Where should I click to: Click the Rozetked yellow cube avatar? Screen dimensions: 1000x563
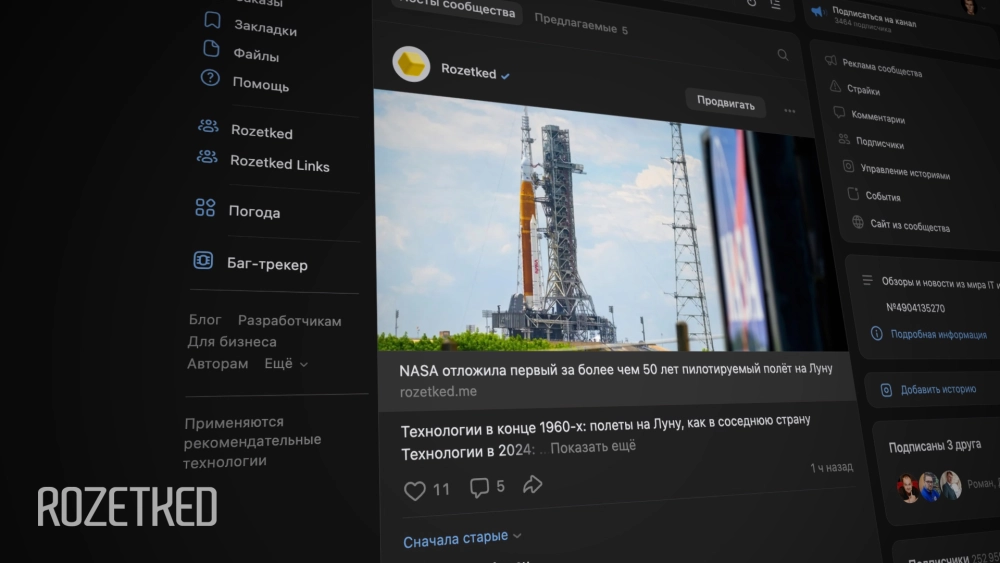(411, 64)
